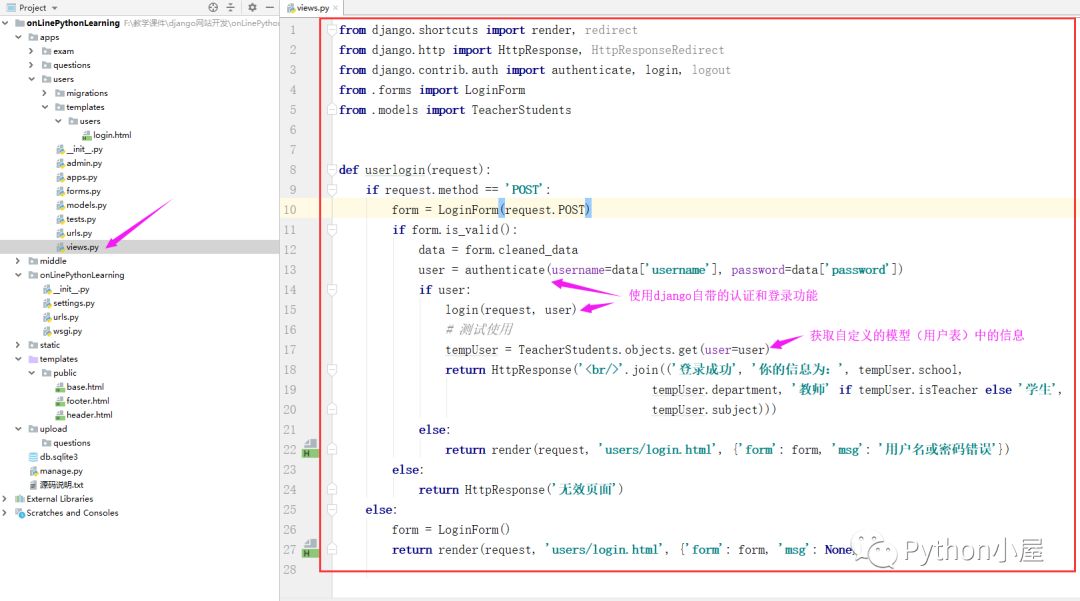Click the HTML gutter icon on line 22
Viewport: 1080px width, 601px height.
310,449
